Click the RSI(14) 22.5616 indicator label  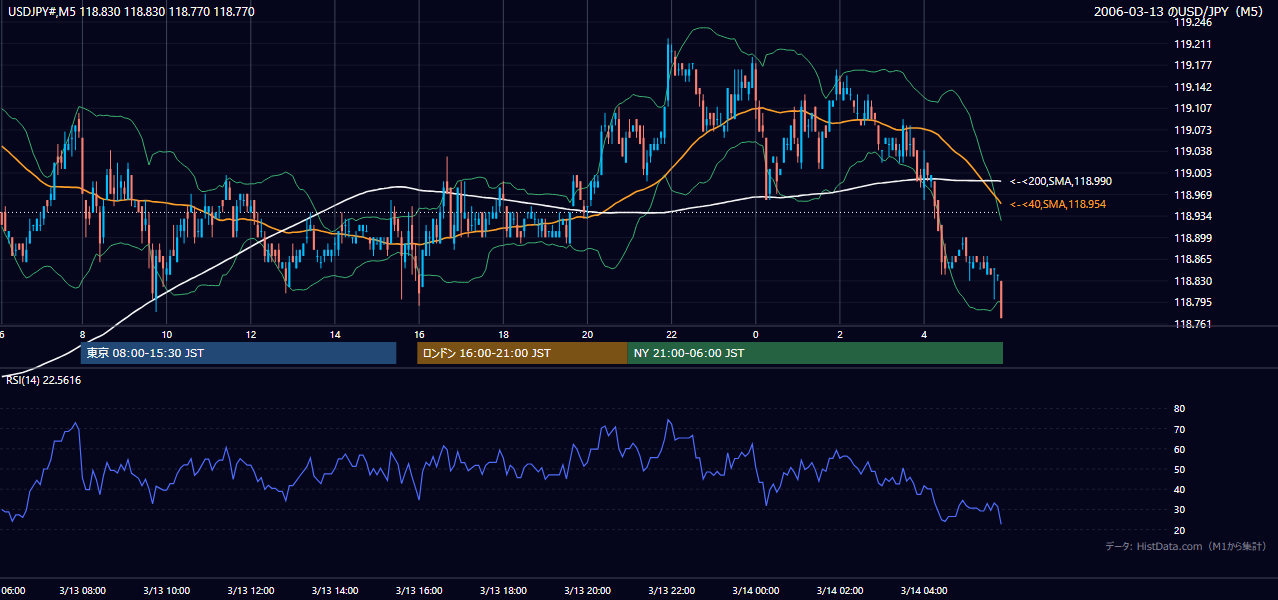[43, 380]
